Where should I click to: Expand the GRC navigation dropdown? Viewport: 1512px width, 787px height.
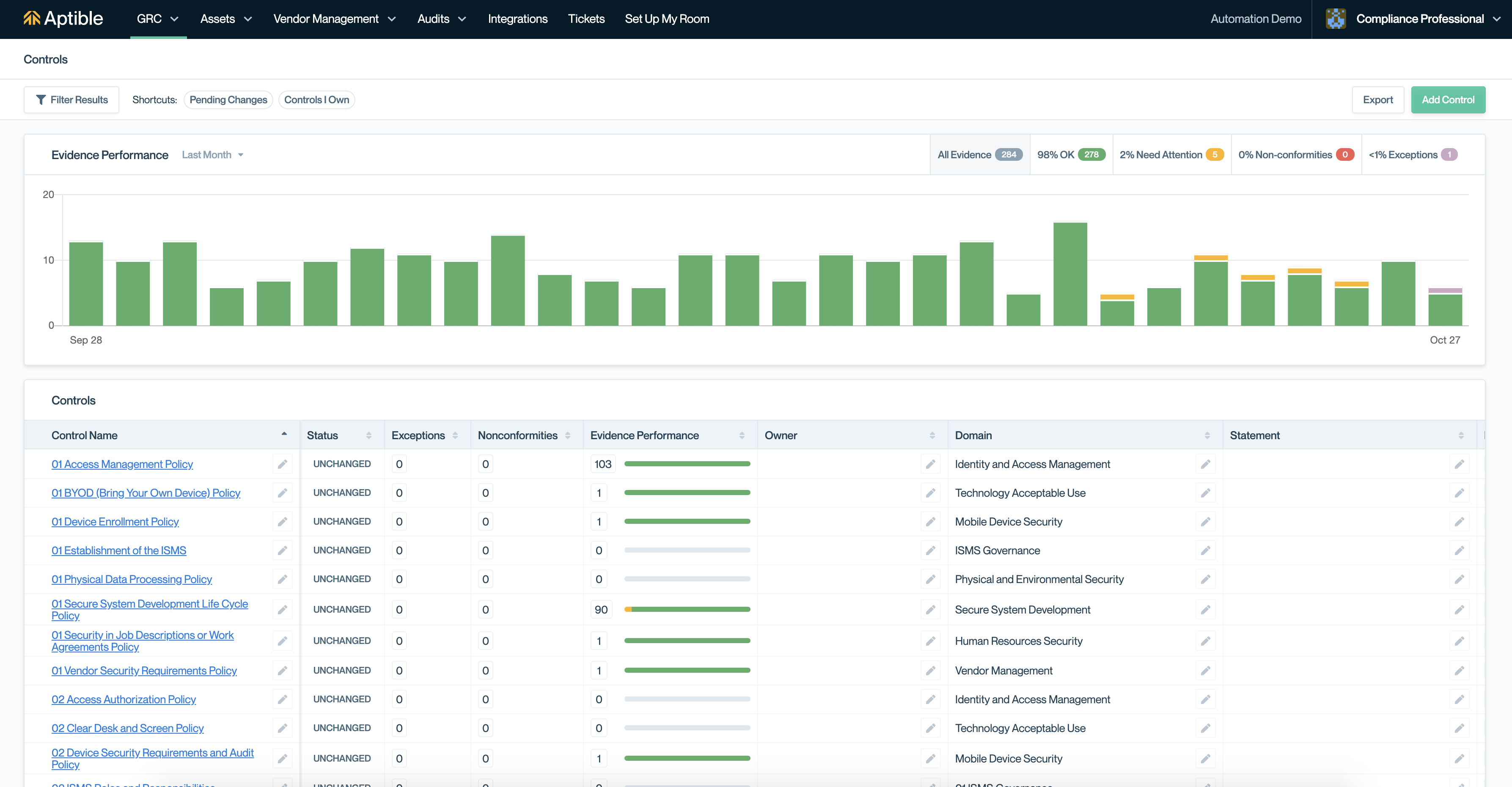(x=157, y=19)
